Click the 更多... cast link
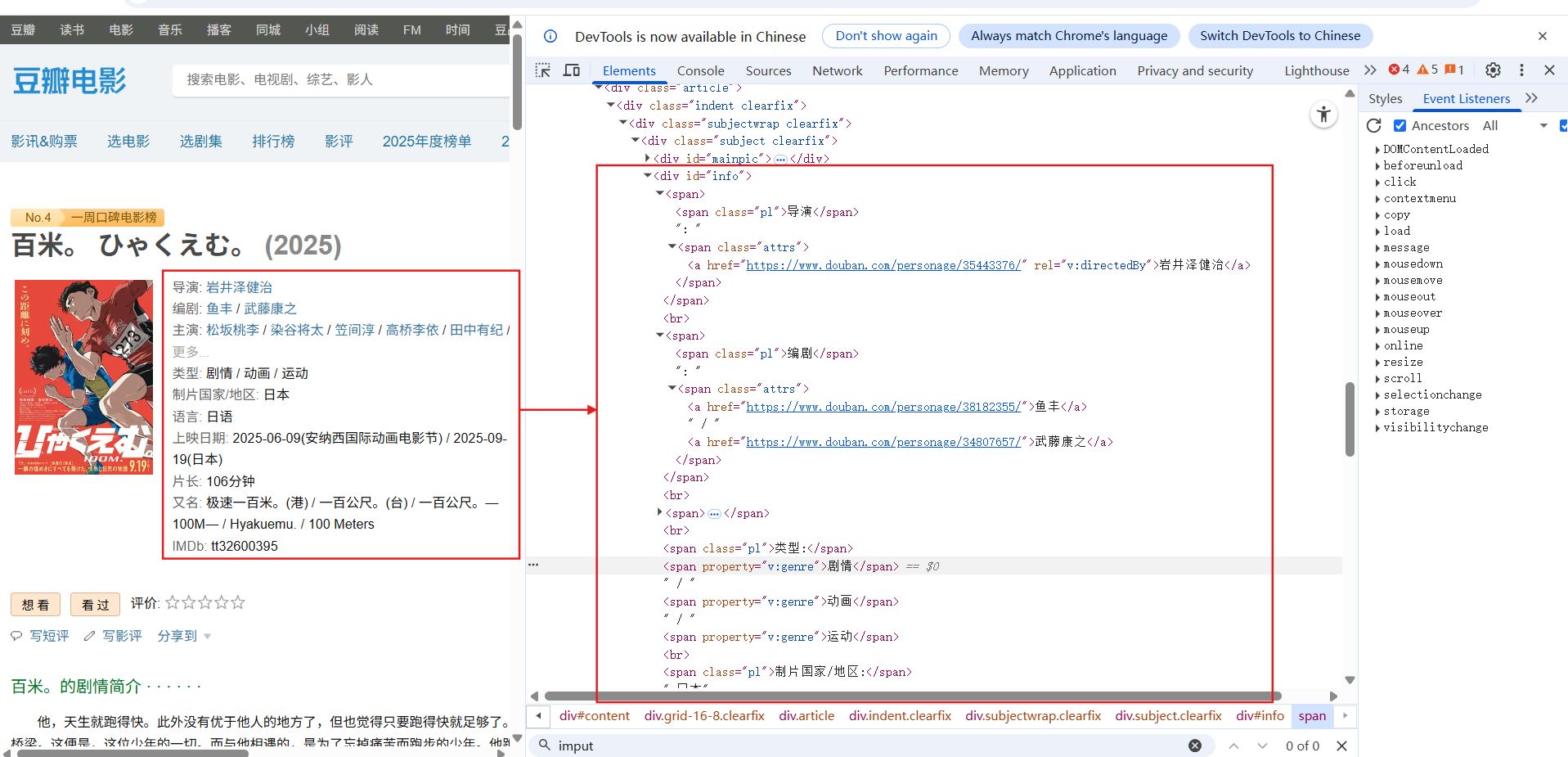The height and width of the screenshot is (757, 1568). click(190, 352)
